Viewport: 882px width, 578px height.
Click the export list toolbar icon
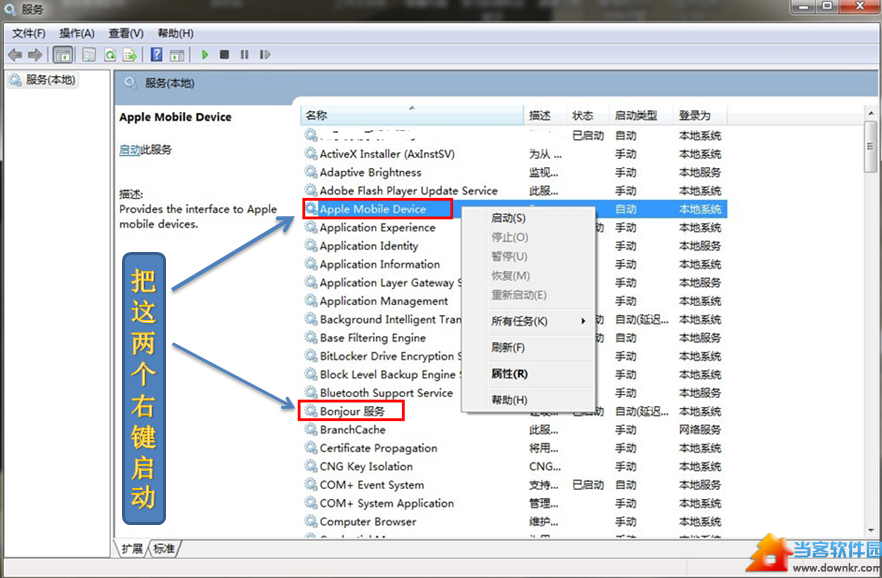[x=130, y=55]
